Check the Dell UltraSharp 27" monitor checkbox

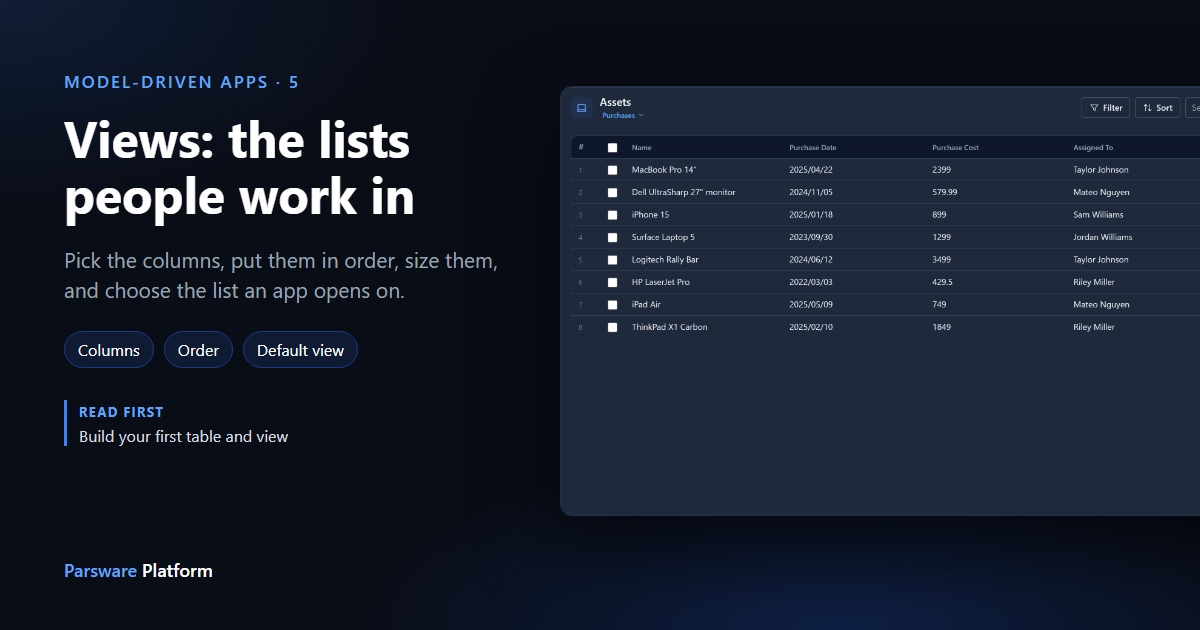[613, 192]
